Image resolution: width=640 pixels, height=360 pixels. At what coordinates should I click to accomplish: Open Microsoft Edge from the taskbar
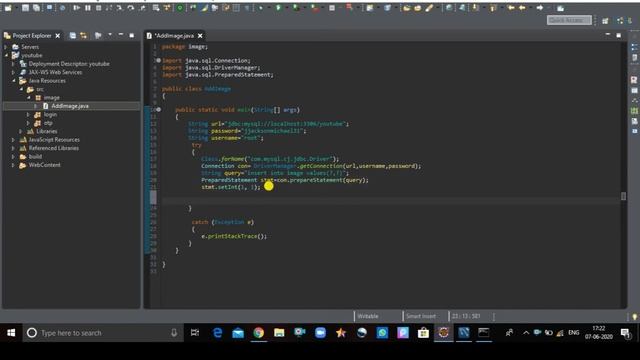coord(218,333)
